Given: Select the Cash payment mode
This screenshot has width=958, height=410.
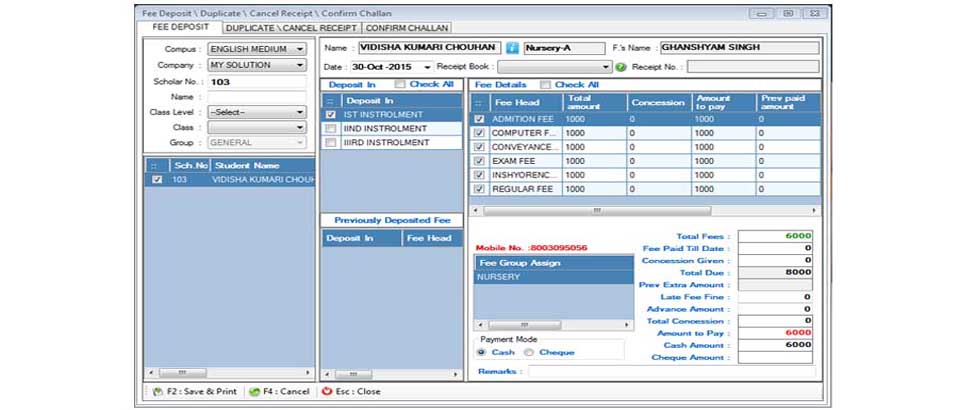Looking at the screenshot, I should (x=481, y=353).
